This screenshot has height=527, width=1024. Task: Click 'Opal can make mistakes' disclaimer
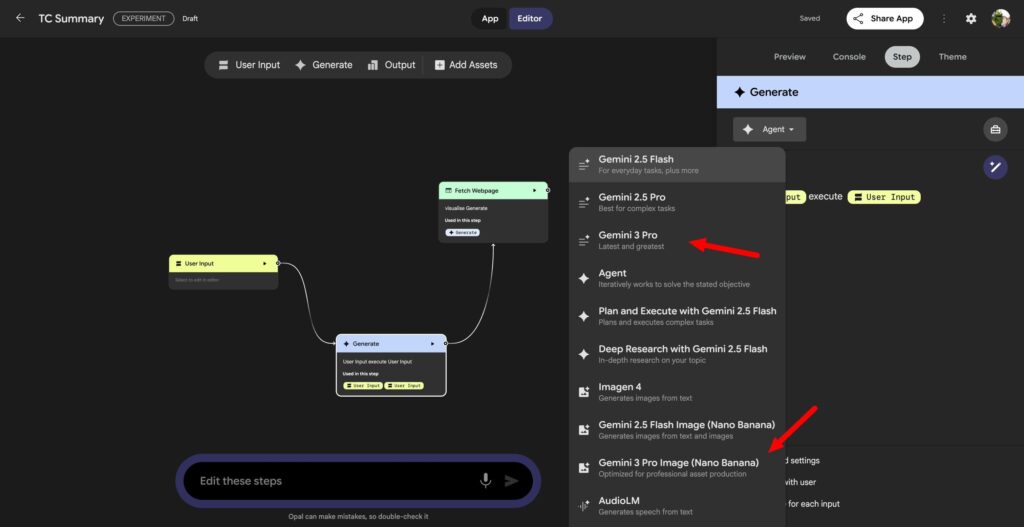[358, 517]
